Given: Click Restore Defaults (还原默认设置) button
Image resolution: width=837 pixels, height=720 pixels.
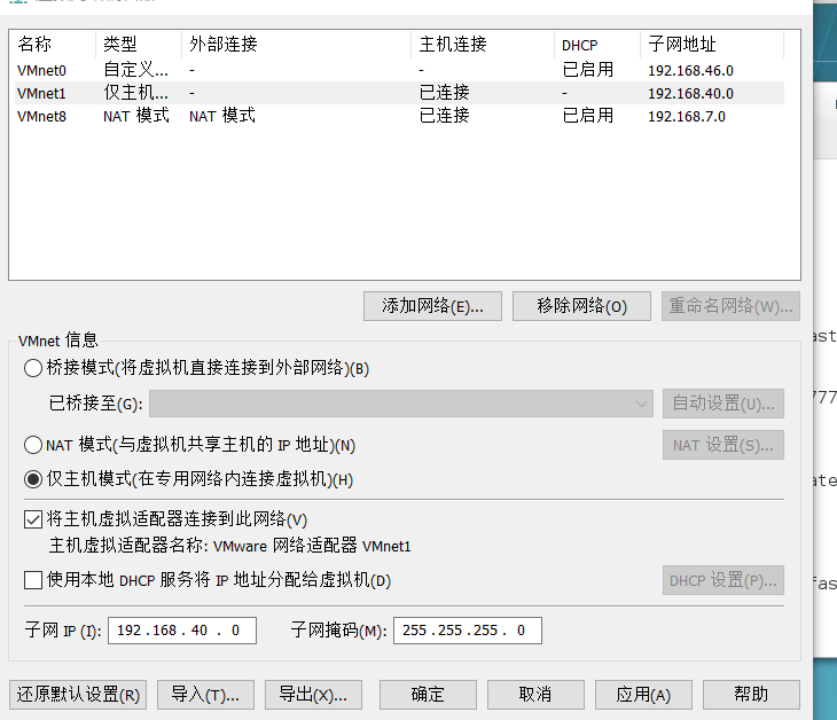Looking at the screenshot, I should [x=78, y=694].
